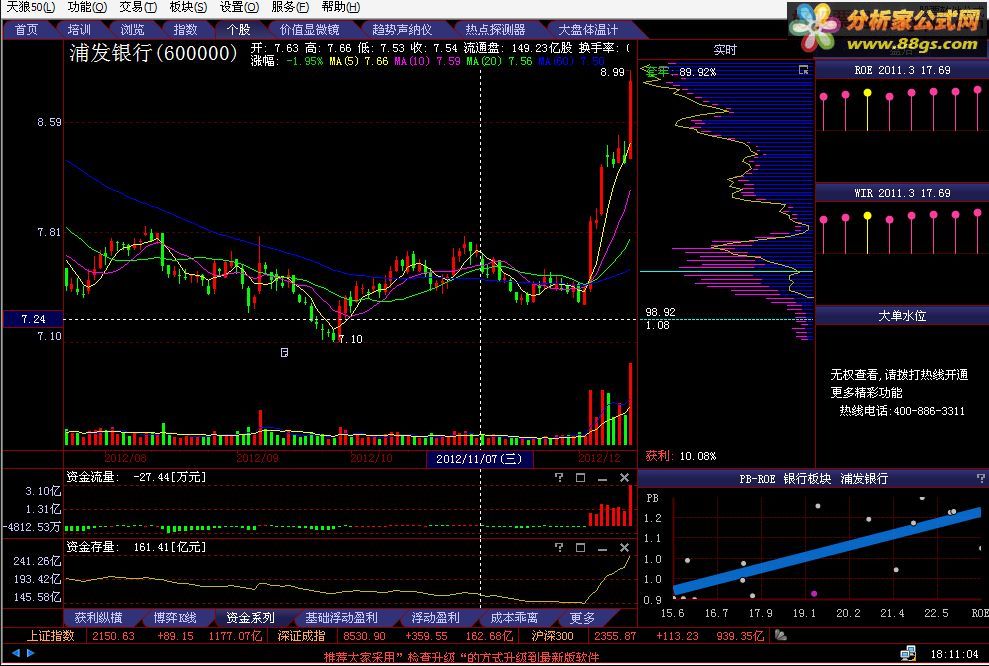Click the PB-ROE 银行板块 浦发银行 panel title
The image size is (989, 666).
tap(813, 479)
